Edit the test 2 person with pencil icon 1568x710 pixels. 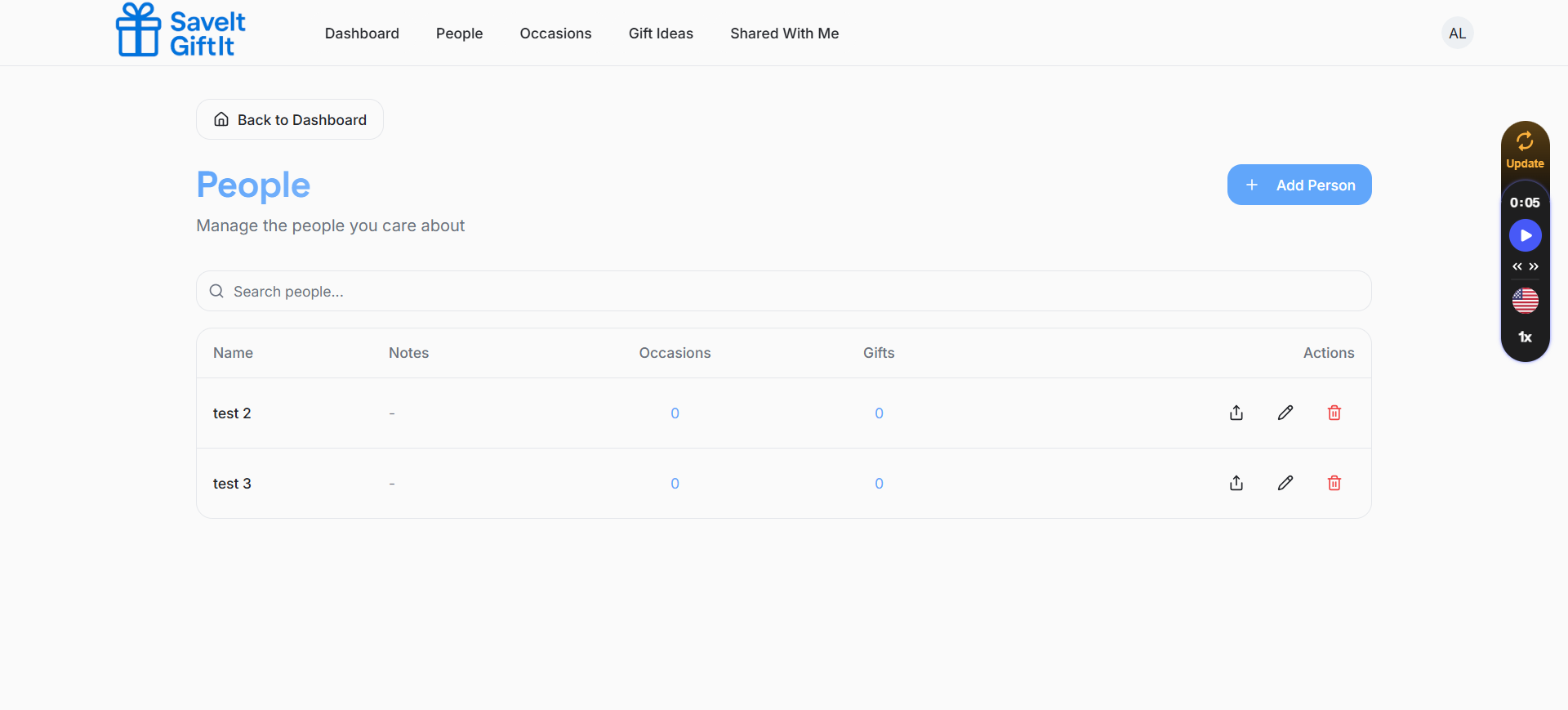pos(1285,413)
